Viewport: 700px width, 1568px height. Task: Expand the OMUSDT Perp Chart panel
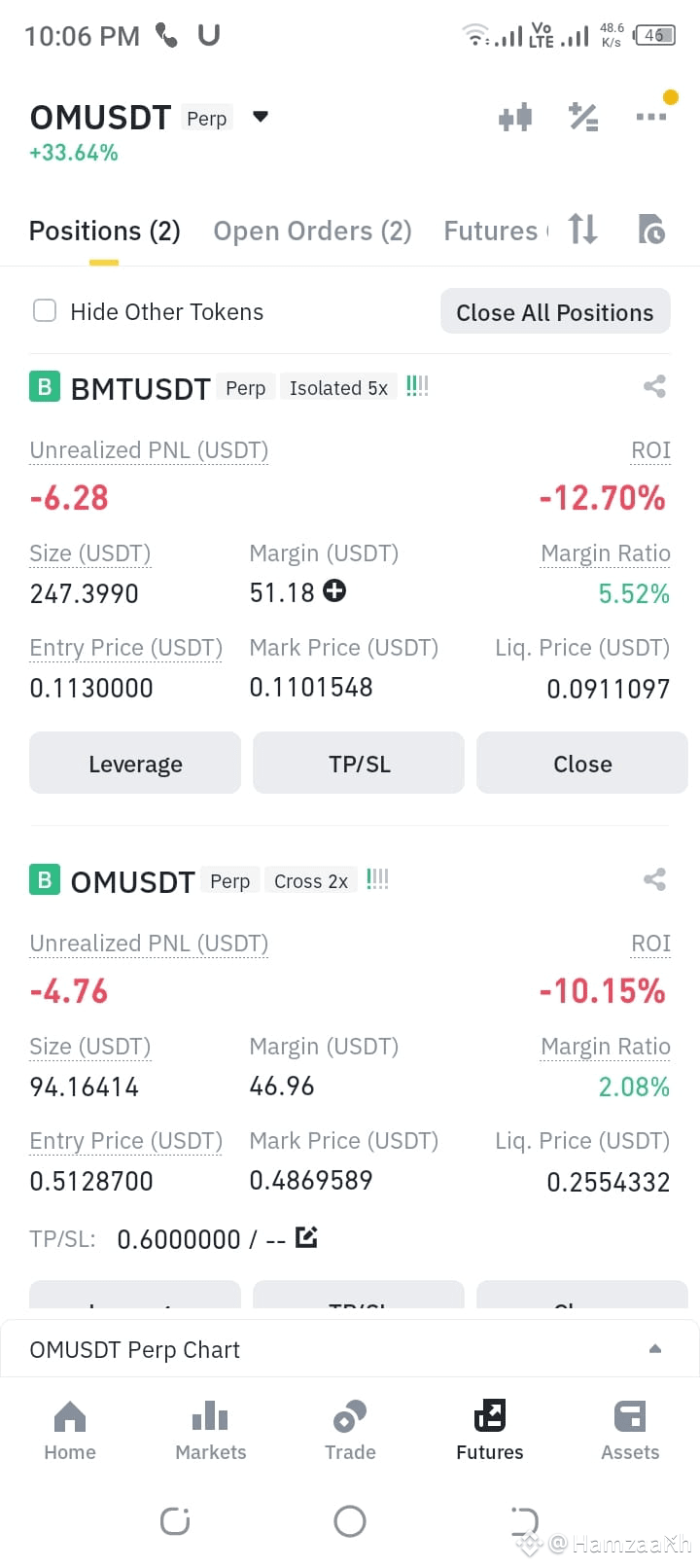click(655, 1348)
